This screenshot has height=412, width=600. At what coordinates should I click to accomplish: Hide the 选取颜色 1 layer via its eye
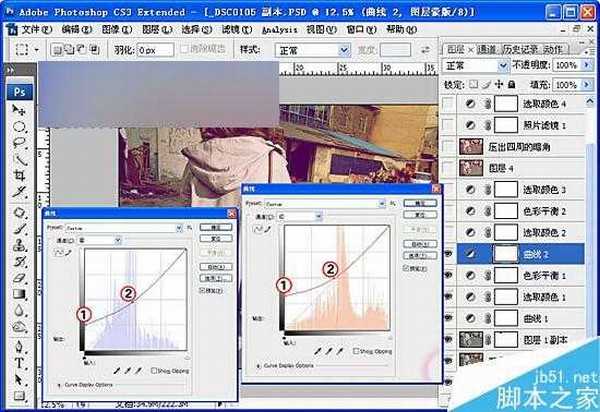(448, 296)
